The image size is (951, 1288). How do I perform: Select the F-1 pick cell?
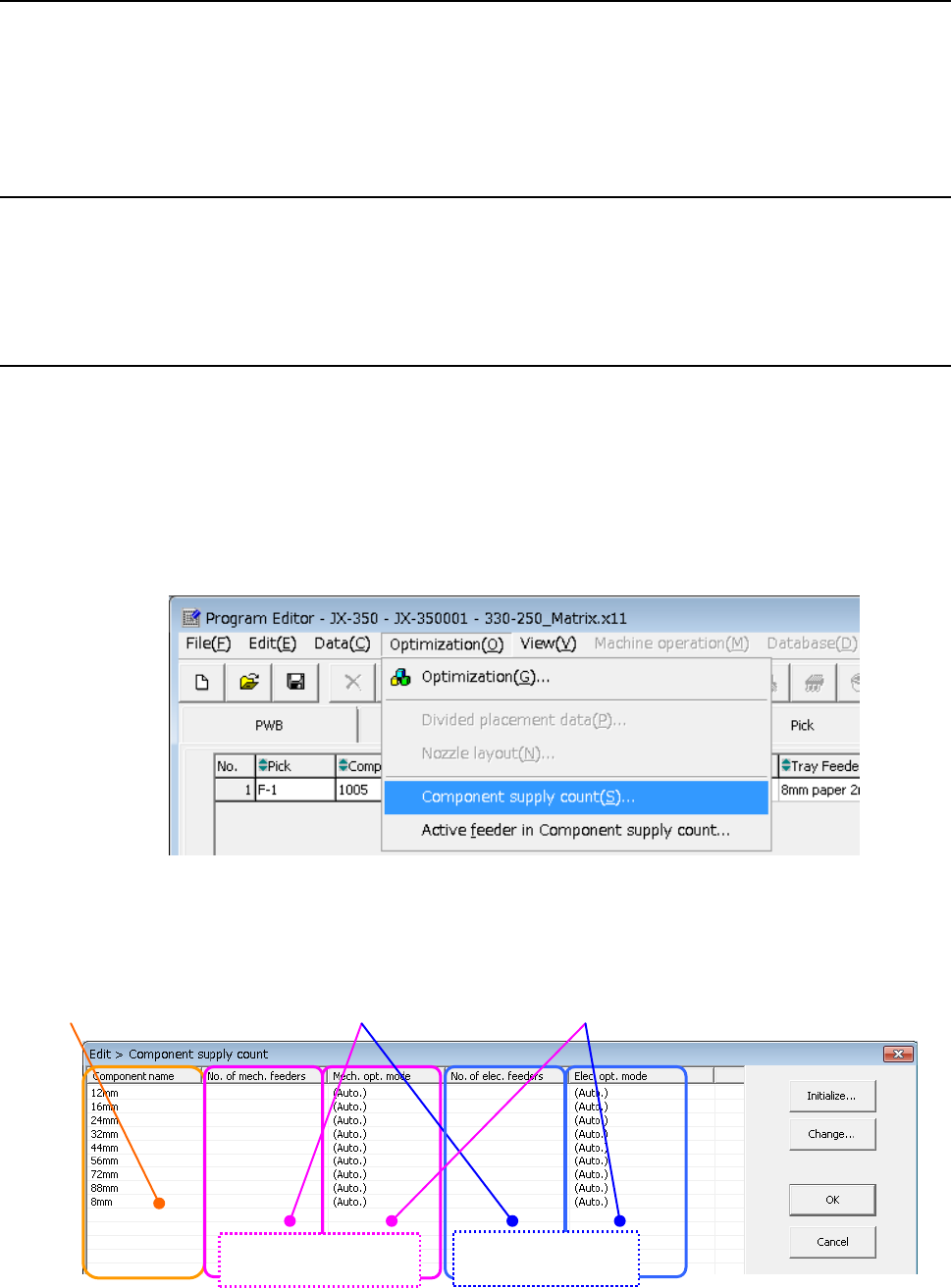294,790
